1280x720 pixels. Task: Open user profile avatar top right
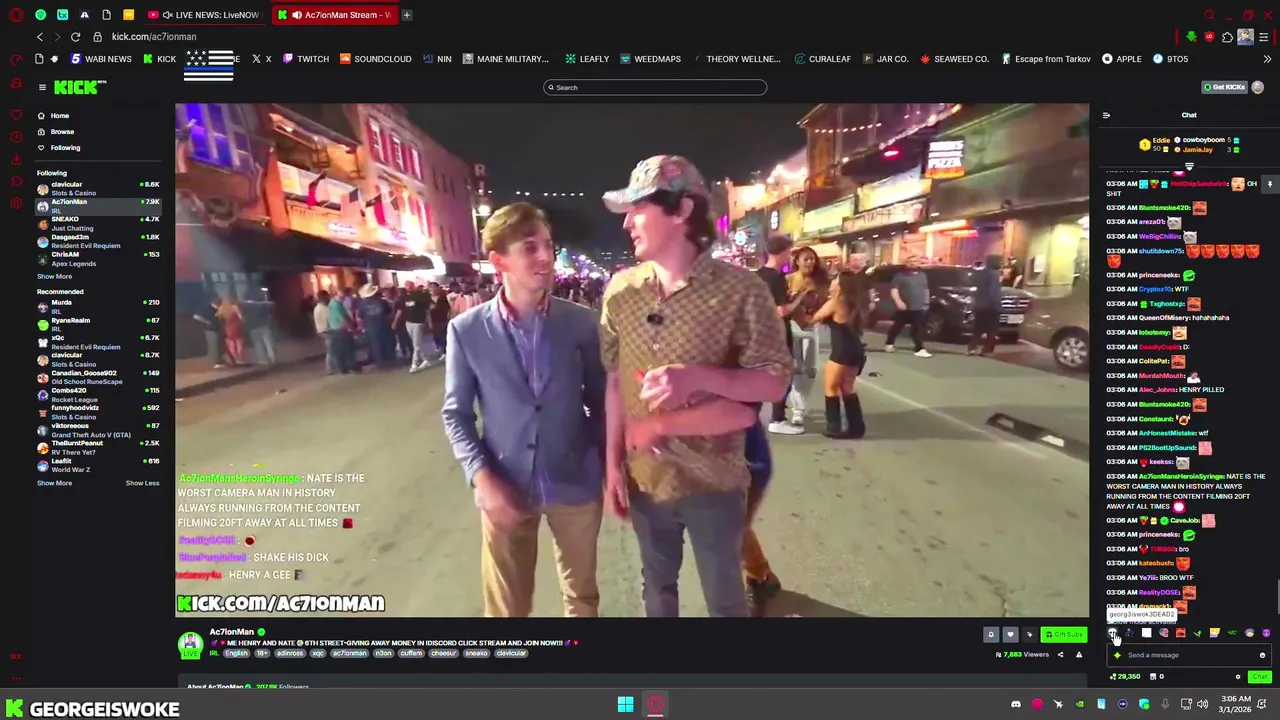[x=1257, y=88]
